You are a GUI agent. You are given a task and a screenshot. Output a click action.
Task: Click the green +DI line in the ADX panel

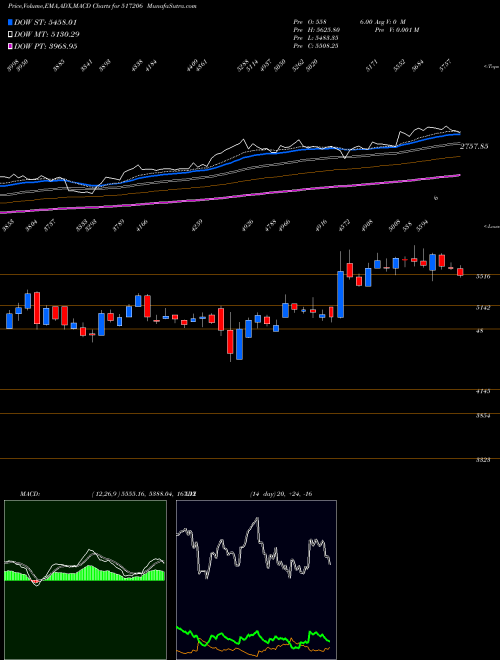tap(253, 638)
